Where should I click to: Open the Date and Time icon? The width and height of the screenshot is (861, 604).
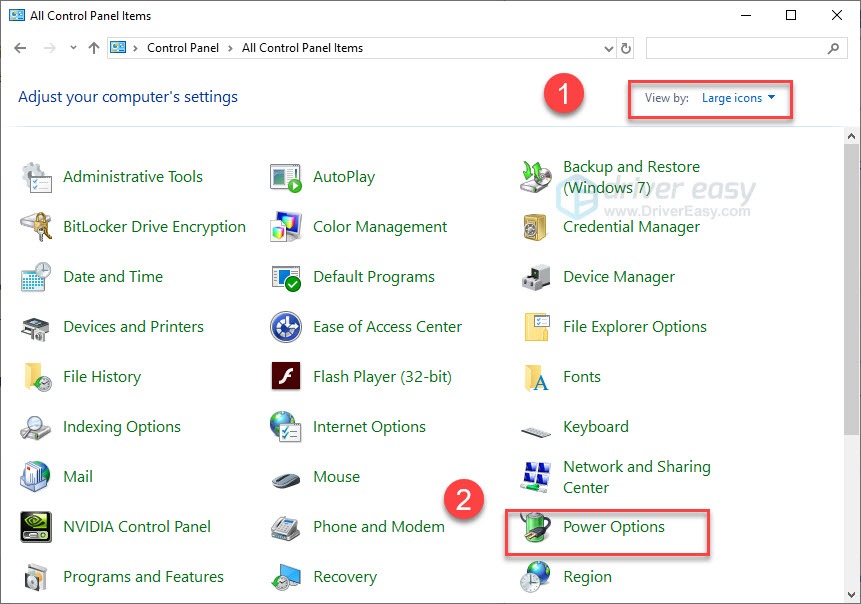tap(36, 277)
